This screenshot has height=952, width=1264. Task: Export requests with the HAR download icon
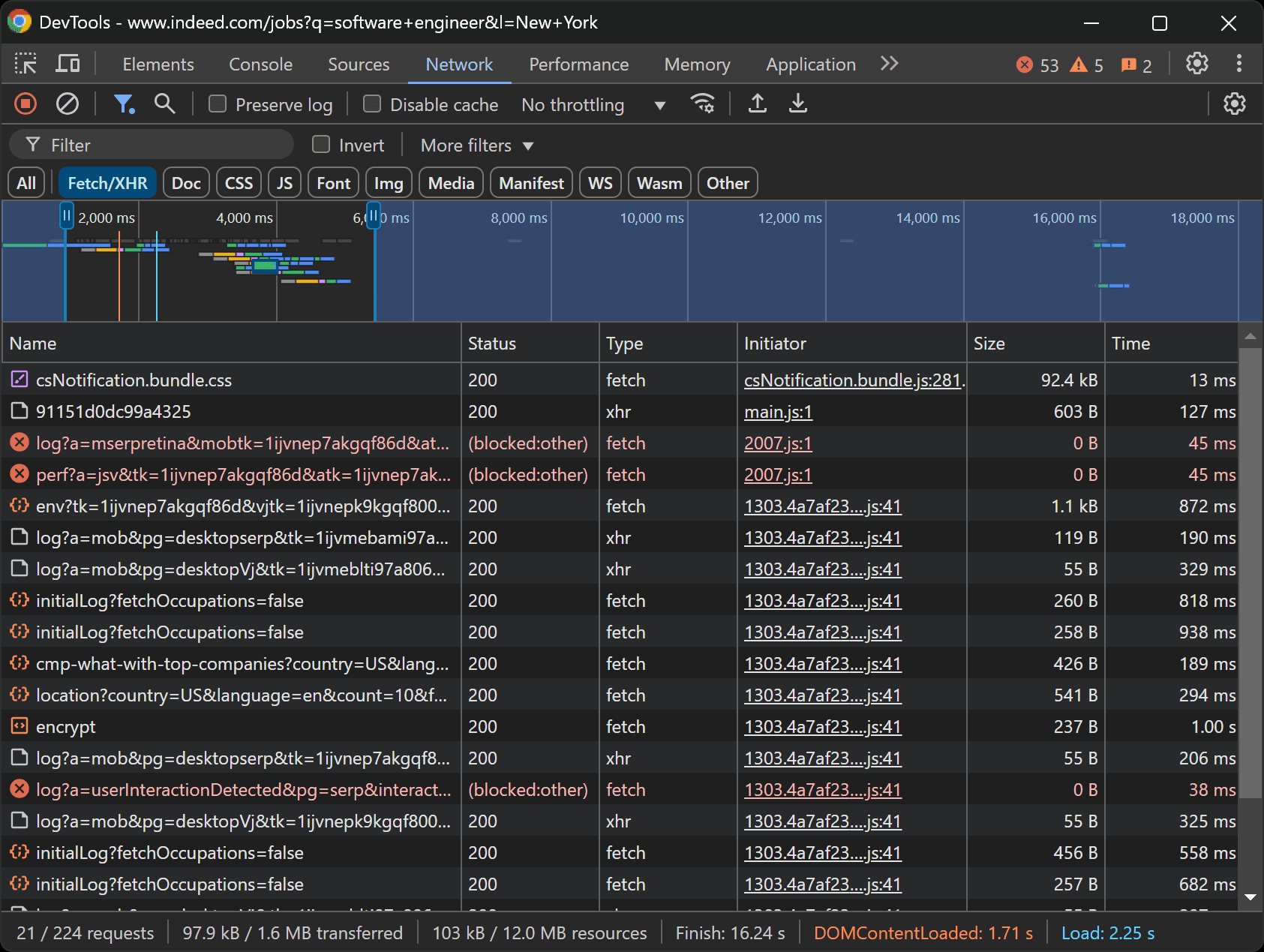click(797, 104)
